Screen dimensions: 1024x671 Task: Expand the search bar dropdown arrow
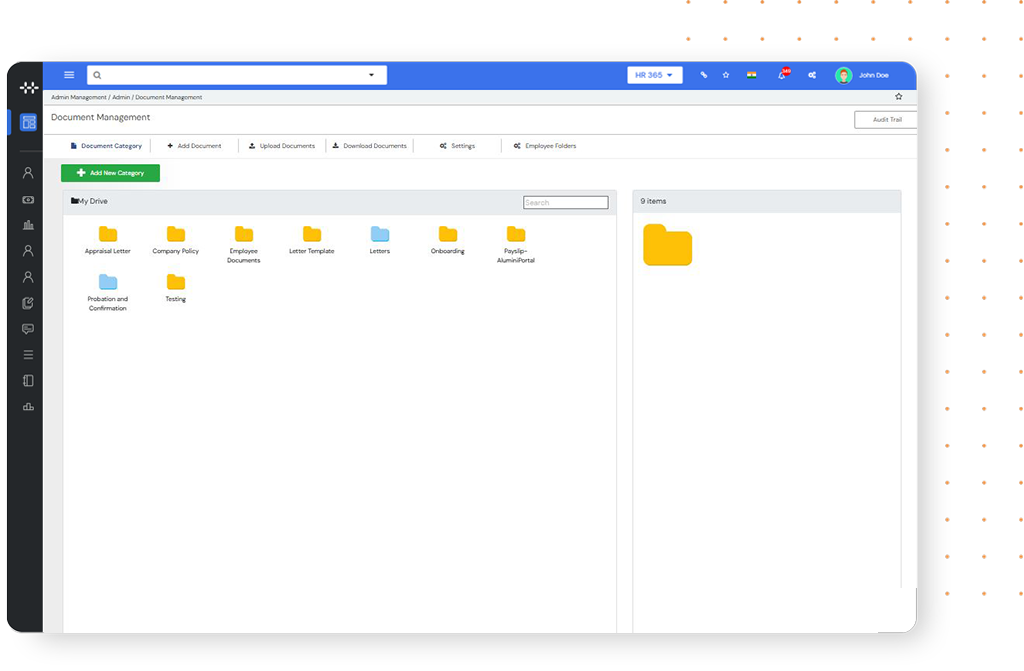[x=371, y=74]
